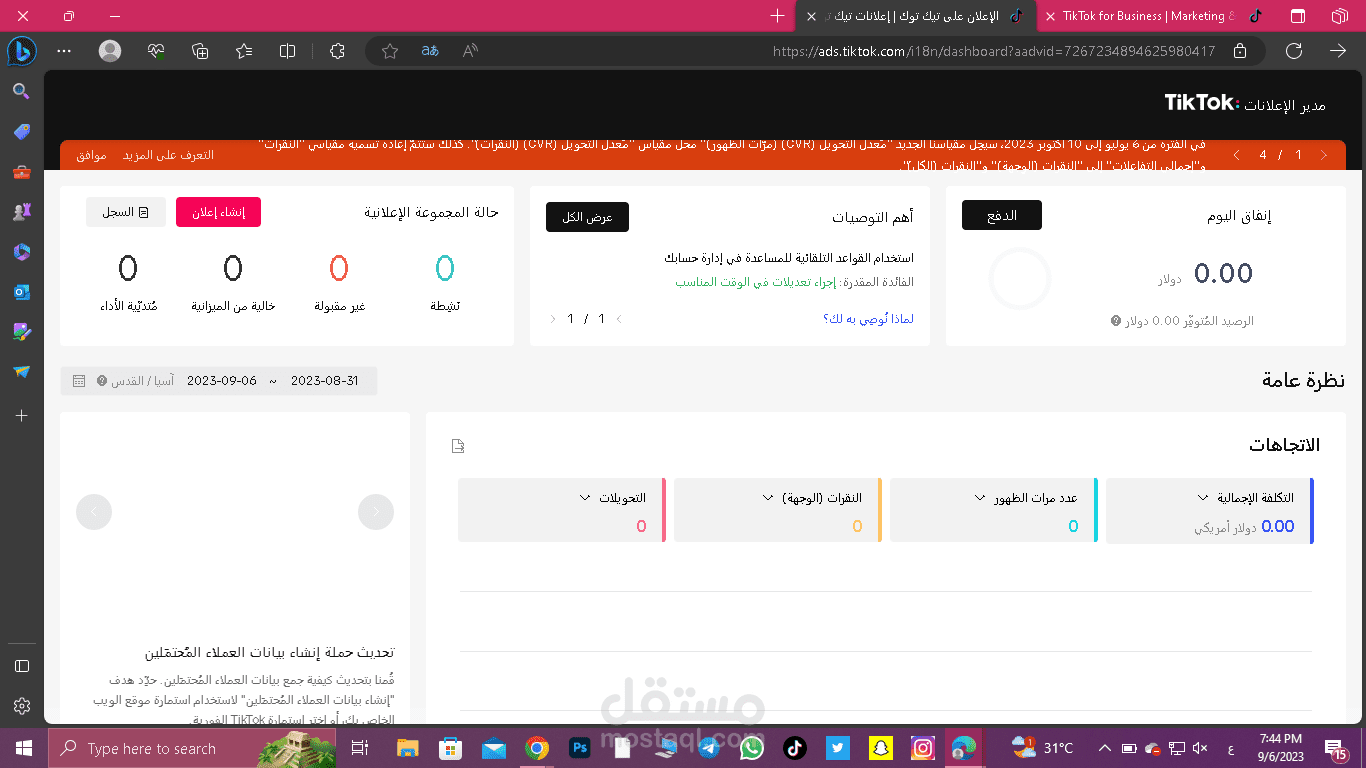Open التعرف على المزيد link

168,155
